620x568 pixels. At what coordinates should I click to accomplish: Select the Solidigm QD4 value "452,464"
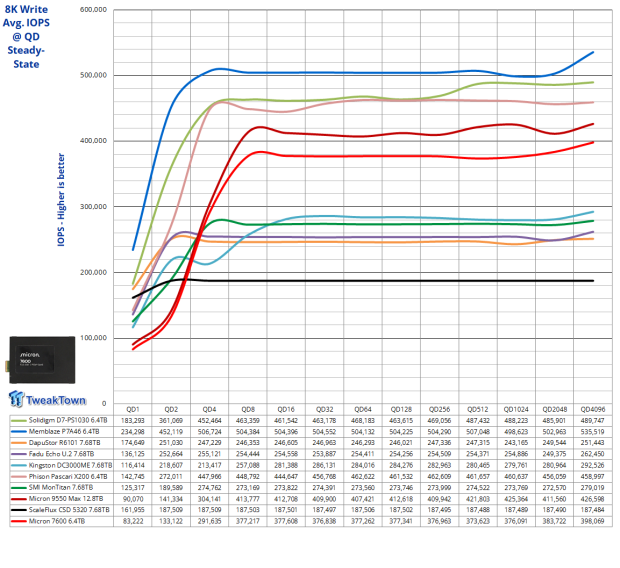pos(210,420)
